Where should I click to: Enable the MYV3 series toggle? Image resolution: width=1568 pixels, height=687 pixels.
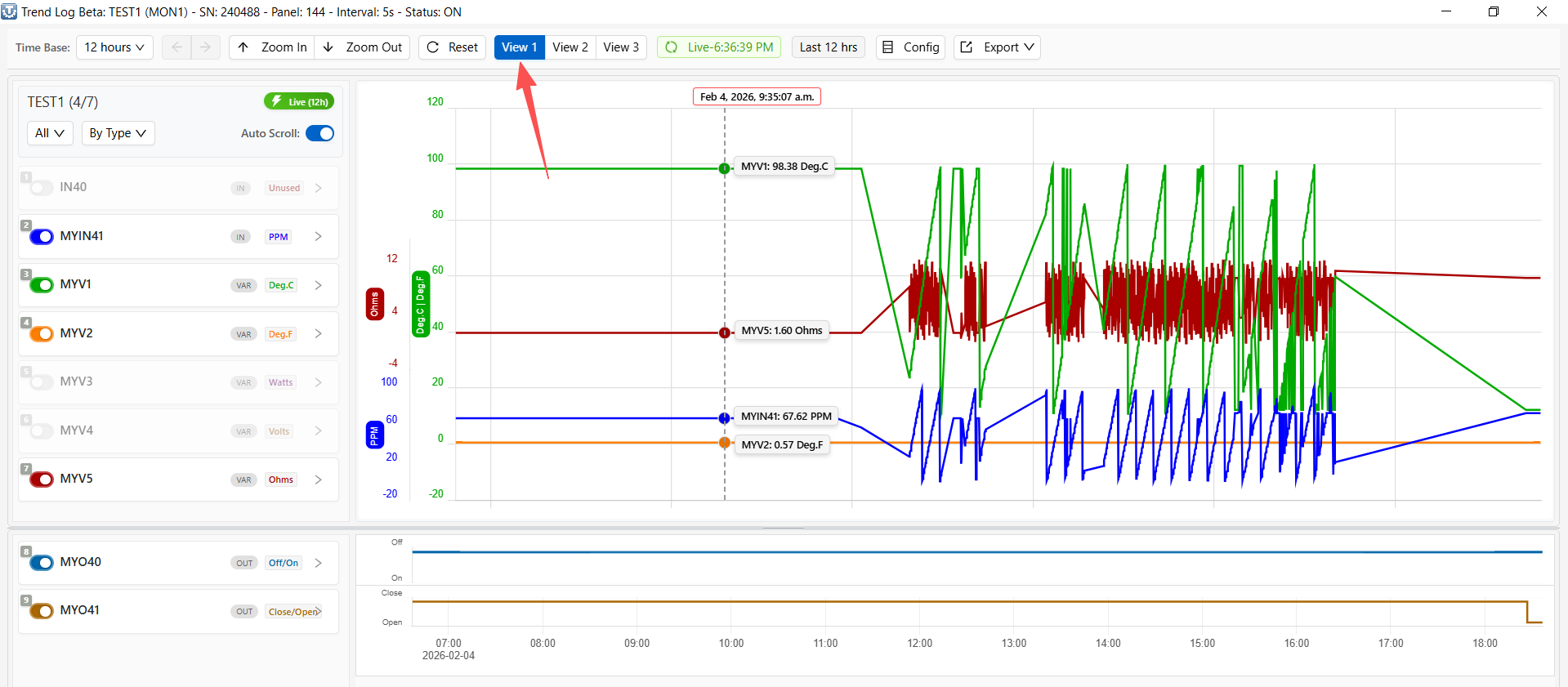[x=42, y=382]
